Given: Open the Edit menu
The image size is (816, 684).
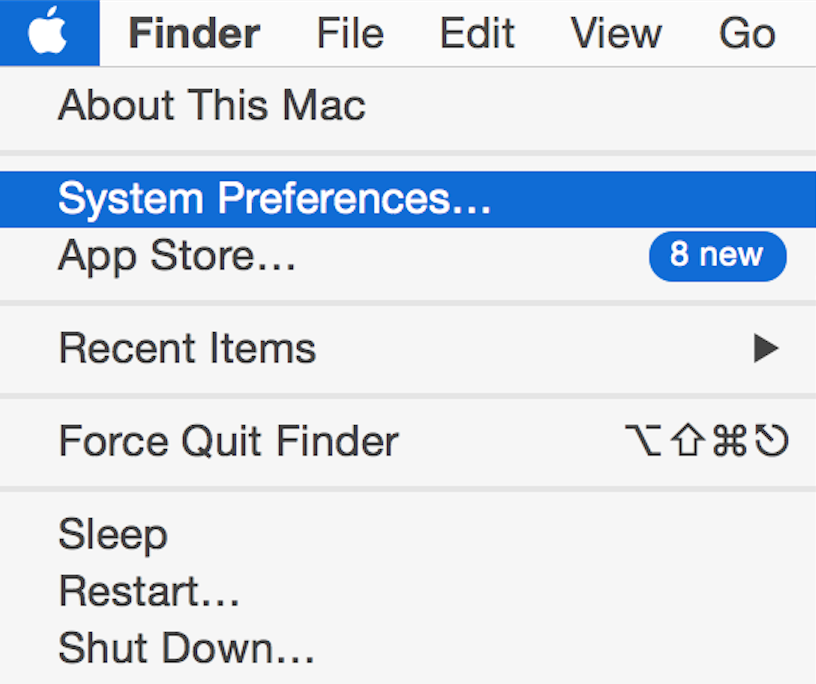Looking at the screenshot, I should tap(477, 34).
